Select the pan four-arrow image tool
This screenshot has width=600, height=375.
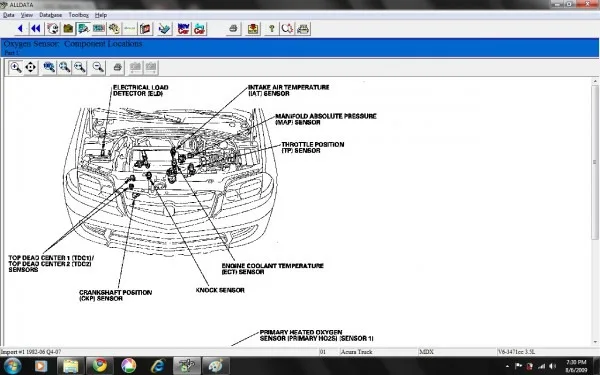tap(31, 67)
